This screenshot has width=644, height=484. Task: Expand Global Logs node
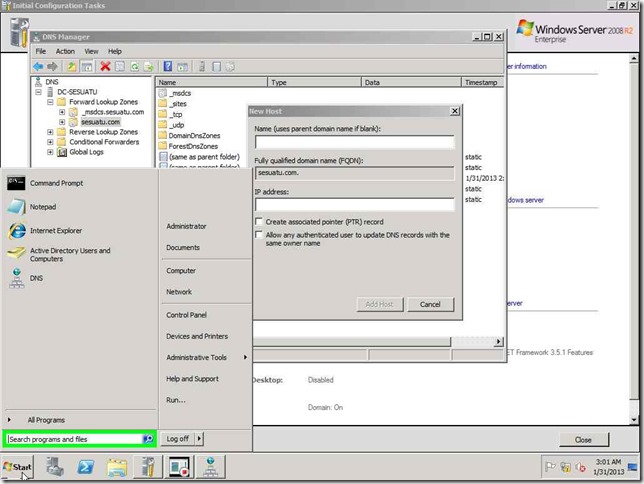pos(50,152)
